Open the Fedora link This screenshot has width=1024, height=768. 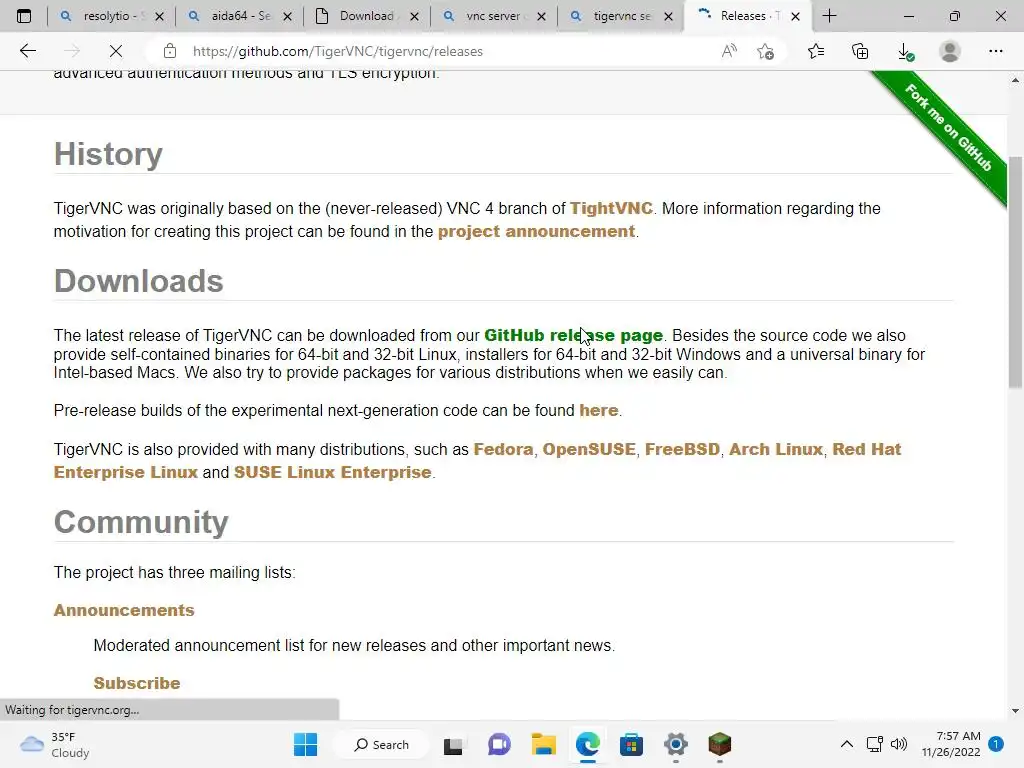pyautogui.click(x=503, y=449)
